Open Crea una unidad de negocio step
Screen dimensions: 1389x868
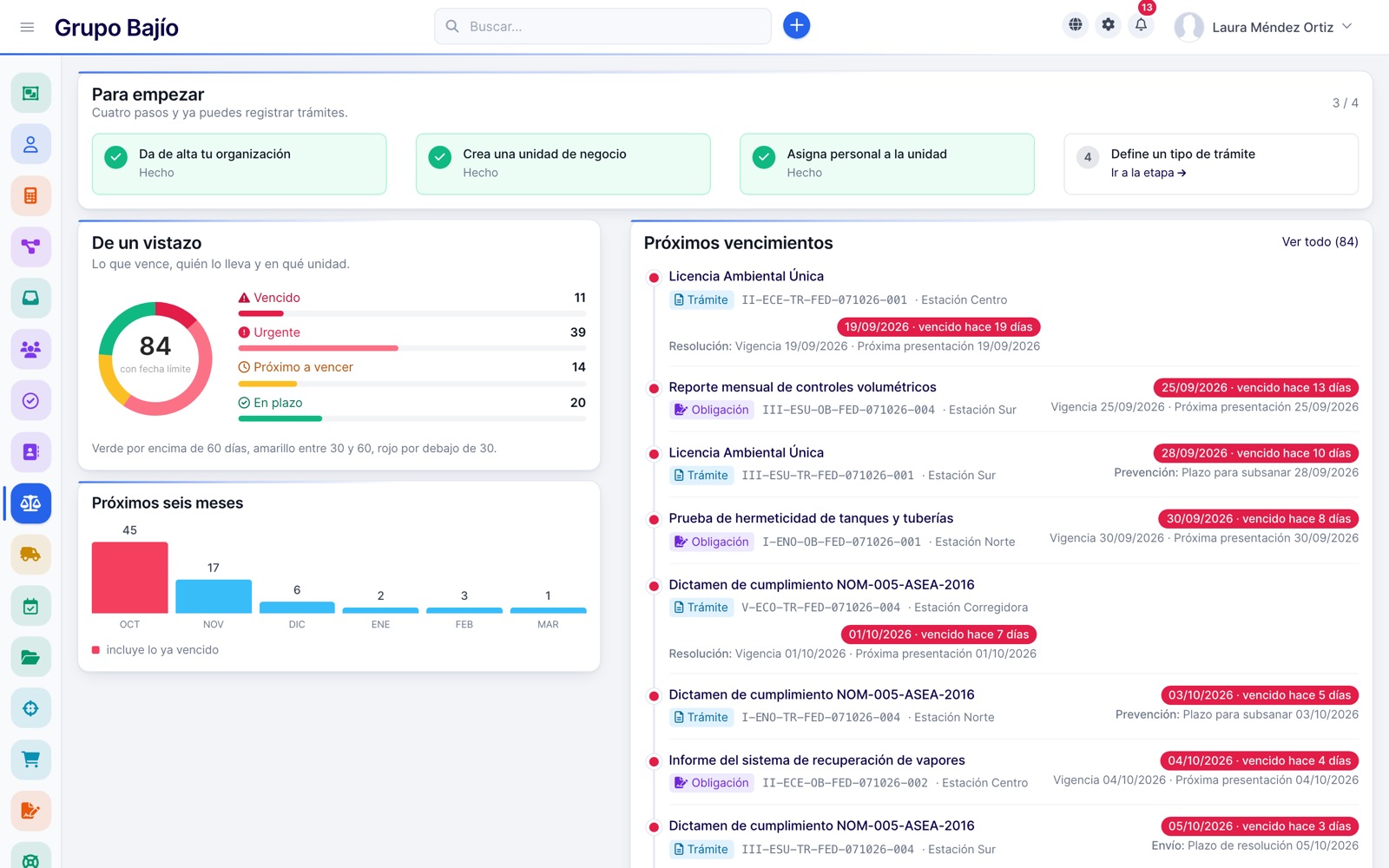point(563,163)
